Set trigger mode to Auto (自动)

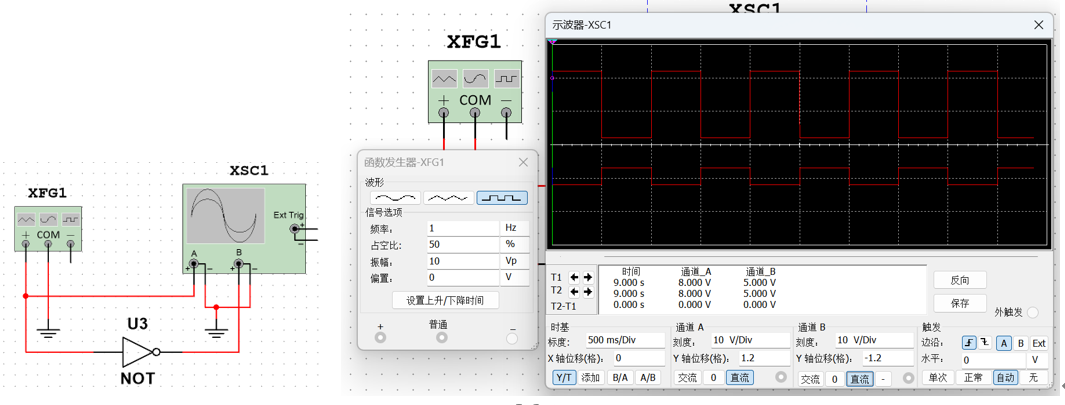point(1005,378)
